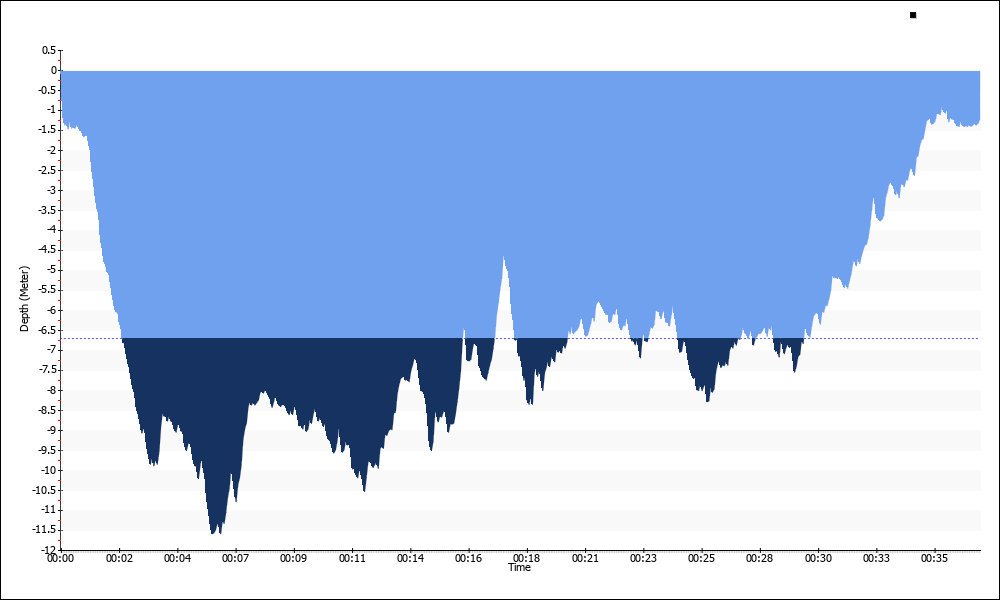Click the -2 depth axis label
This screenshot has width=1000, height=600.
click(x=50, y=150)
